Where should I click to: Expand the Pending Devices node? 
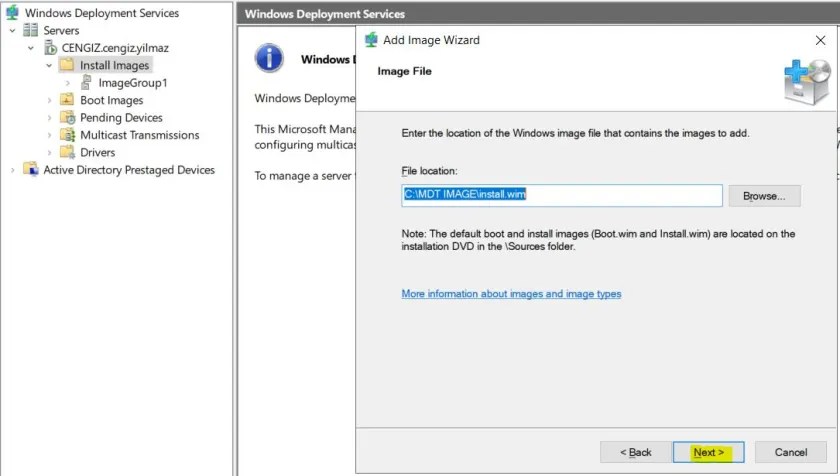pos(49,118)
